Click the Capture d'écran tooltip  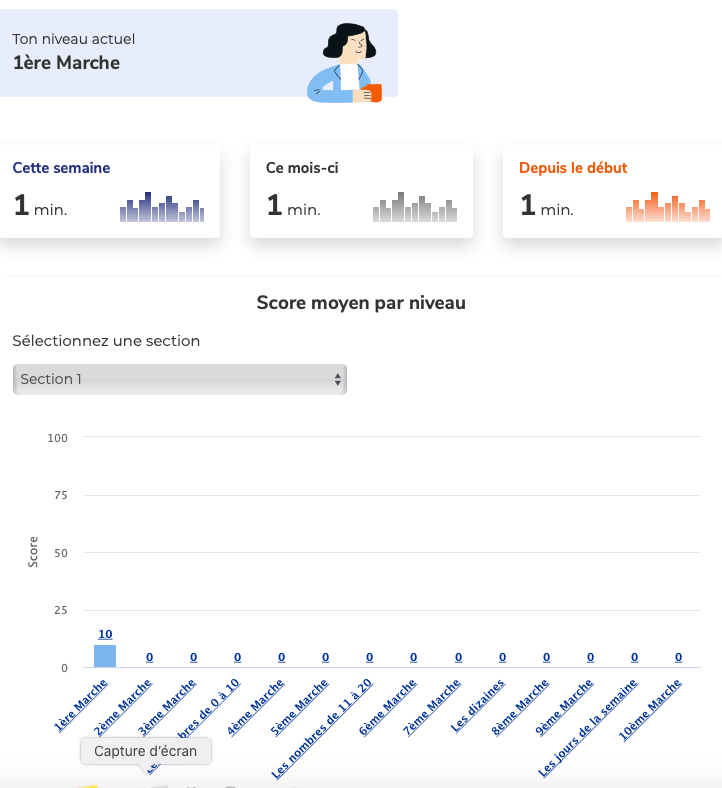pos(146,751)
